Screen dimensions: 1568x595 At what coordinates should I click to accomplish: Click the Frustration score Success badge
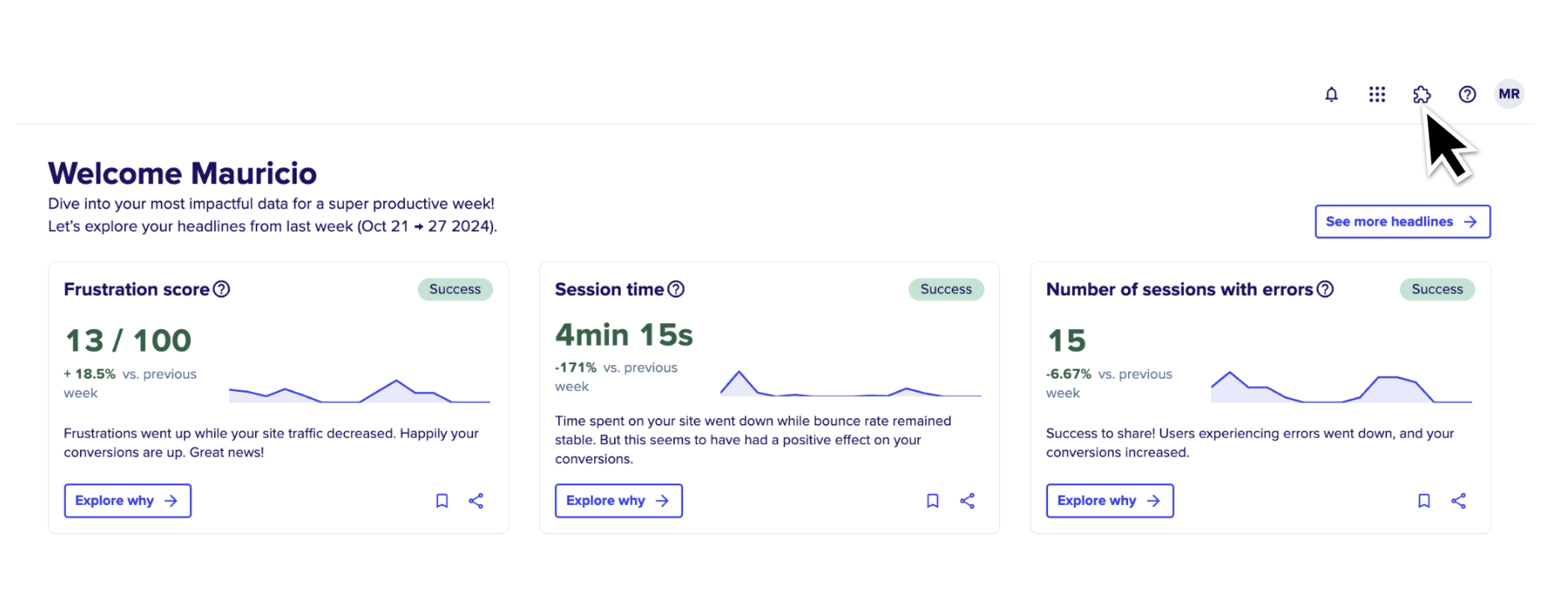[455, 289]
